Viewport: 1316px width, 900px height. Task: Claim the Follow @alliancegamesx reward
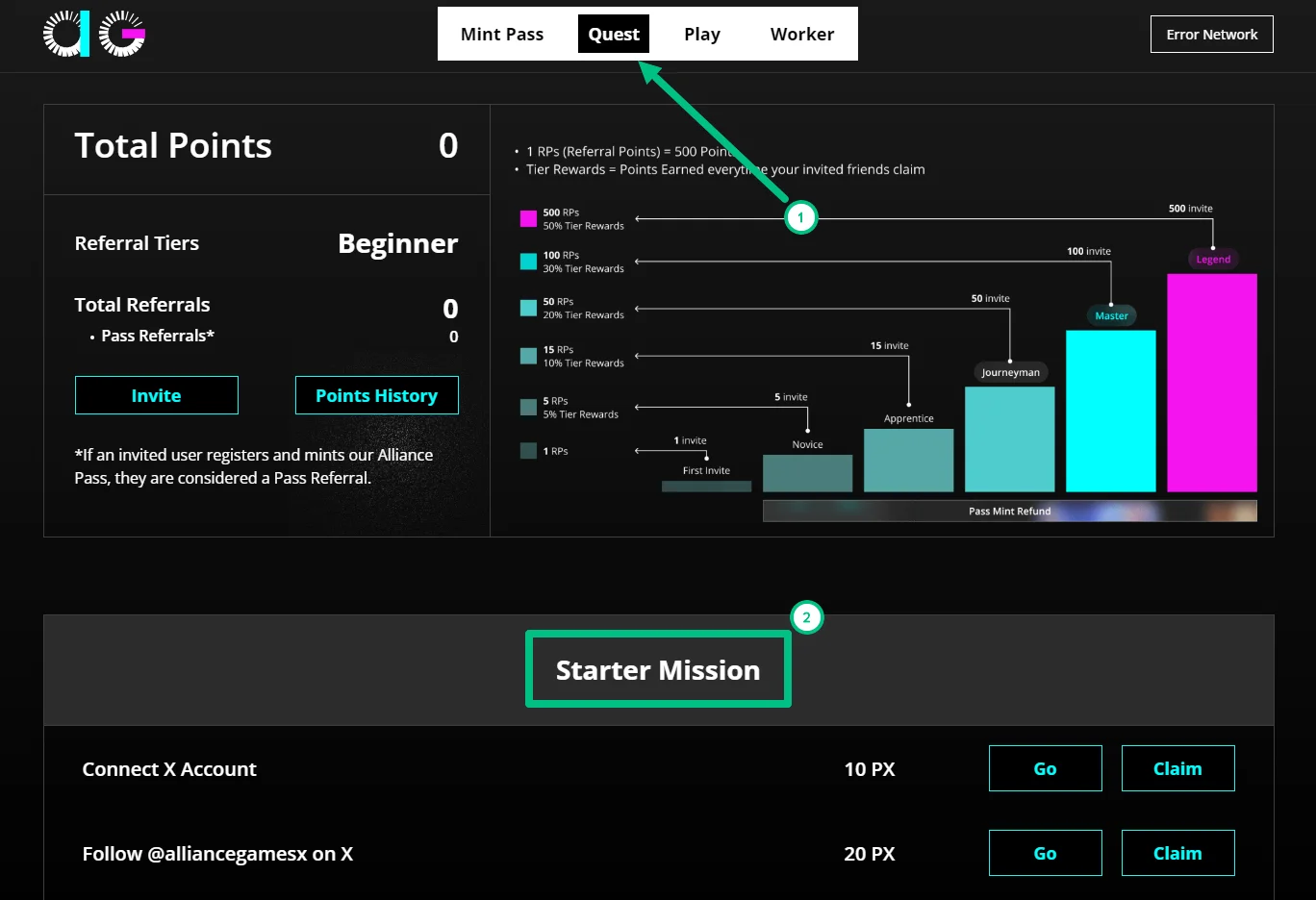(1178, 853)
